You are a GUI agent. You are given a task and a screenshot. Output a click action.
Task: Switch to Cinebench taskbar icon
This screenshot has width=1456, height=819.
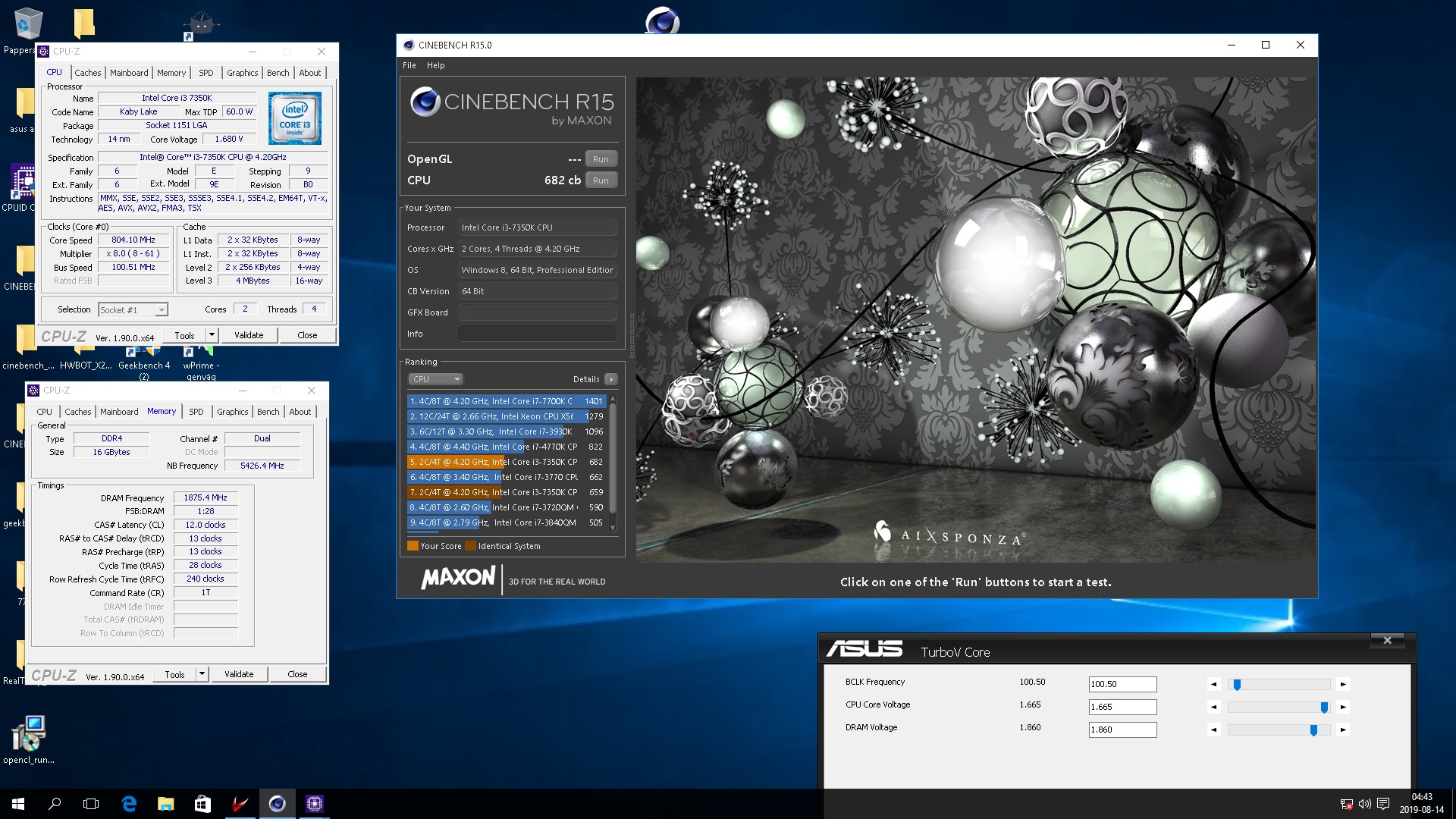(x=277, y=804)
